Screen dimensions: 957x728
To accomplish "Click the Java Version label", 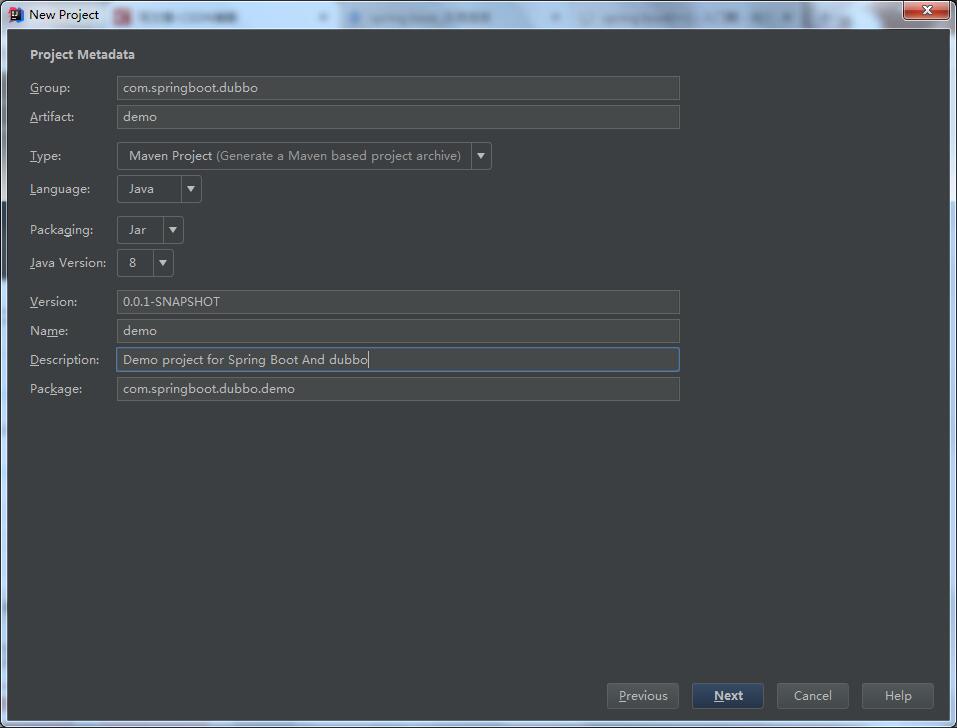I will click(x=68, y=263).
